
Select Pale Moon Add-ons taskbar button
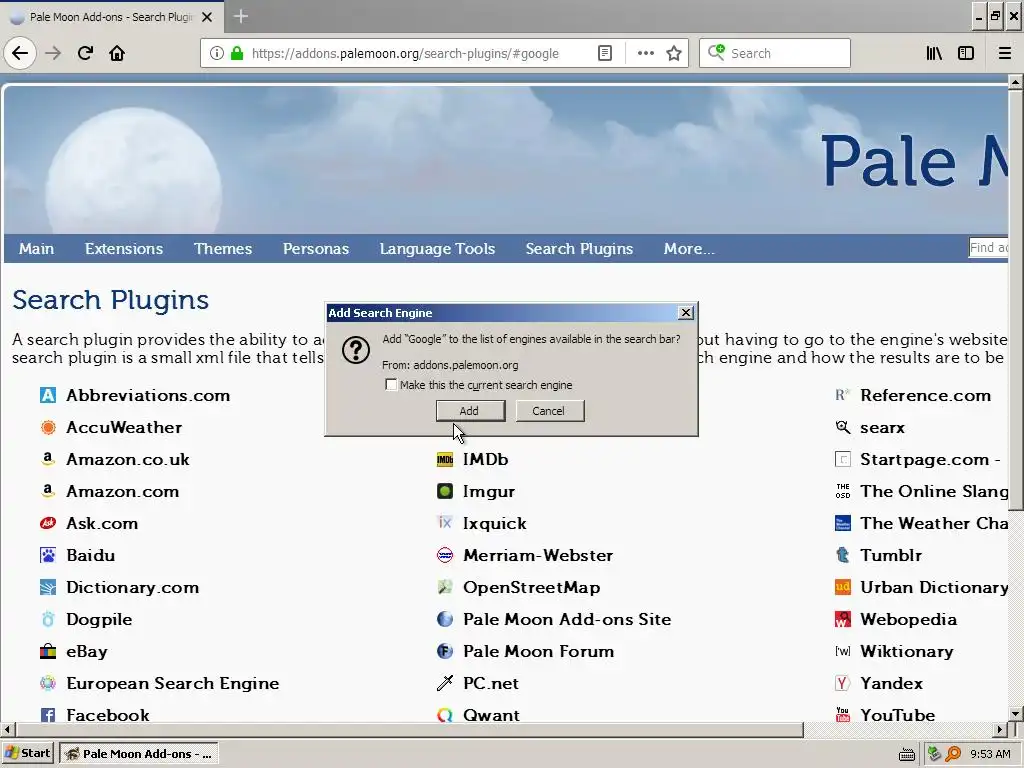(x=139, y=754)
